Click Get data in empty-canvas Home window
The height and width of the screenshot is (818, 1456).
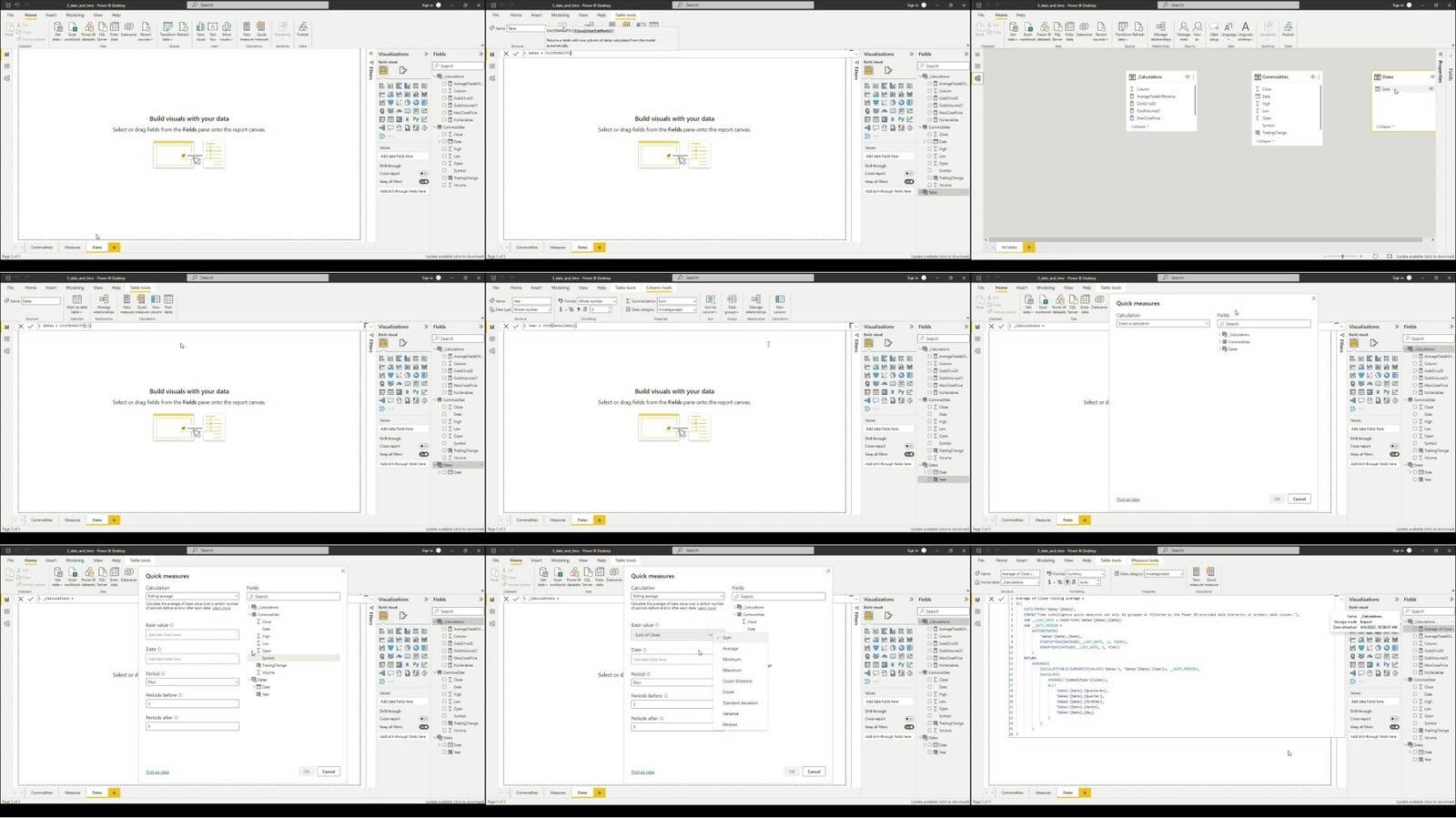[57, 30]
